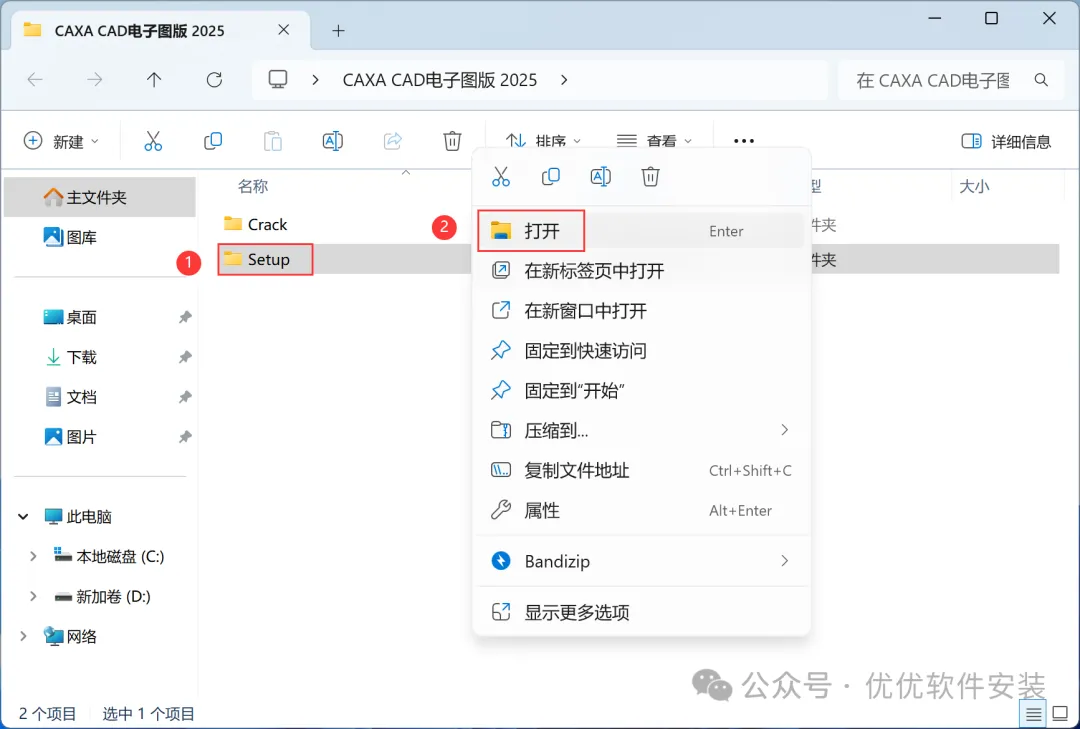Screen dimensions: 1080x729
Task: Unpin 文档 with its pin icon
Action: pos(185,397)
